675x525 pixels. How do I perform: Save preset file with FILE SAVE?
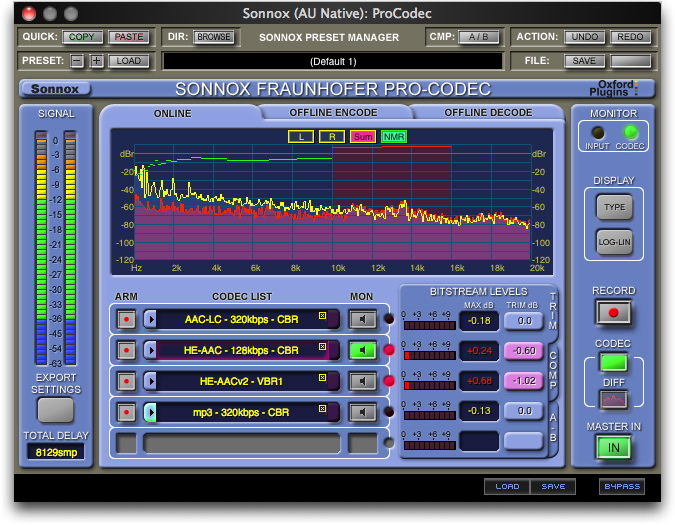pos(585,61)
